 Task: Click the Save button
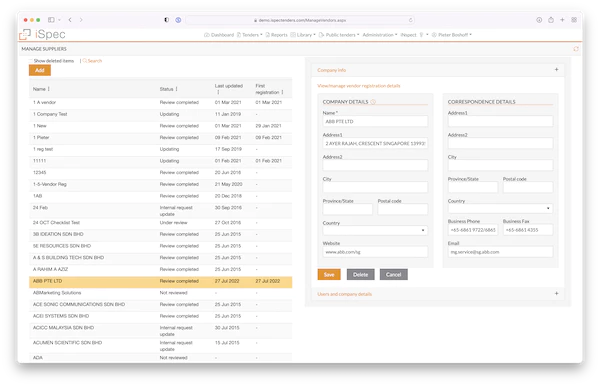pyautogui.click(x=329, y=274)
